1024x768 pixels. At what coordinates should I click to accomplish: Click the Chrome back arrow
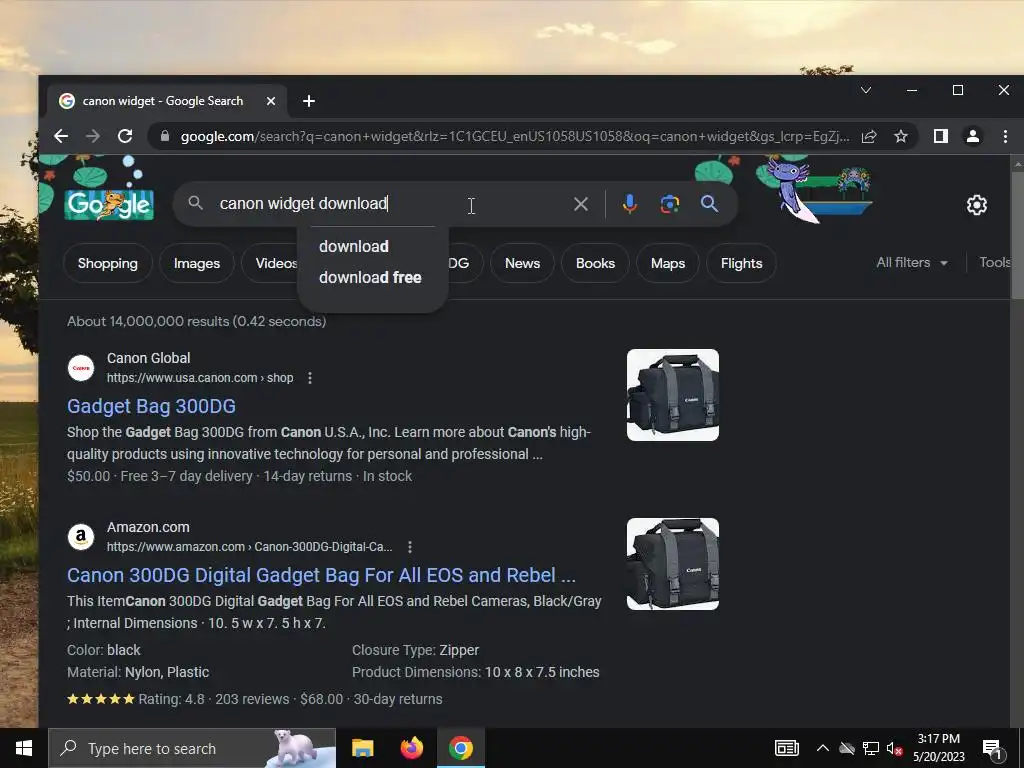click(61, 136)
